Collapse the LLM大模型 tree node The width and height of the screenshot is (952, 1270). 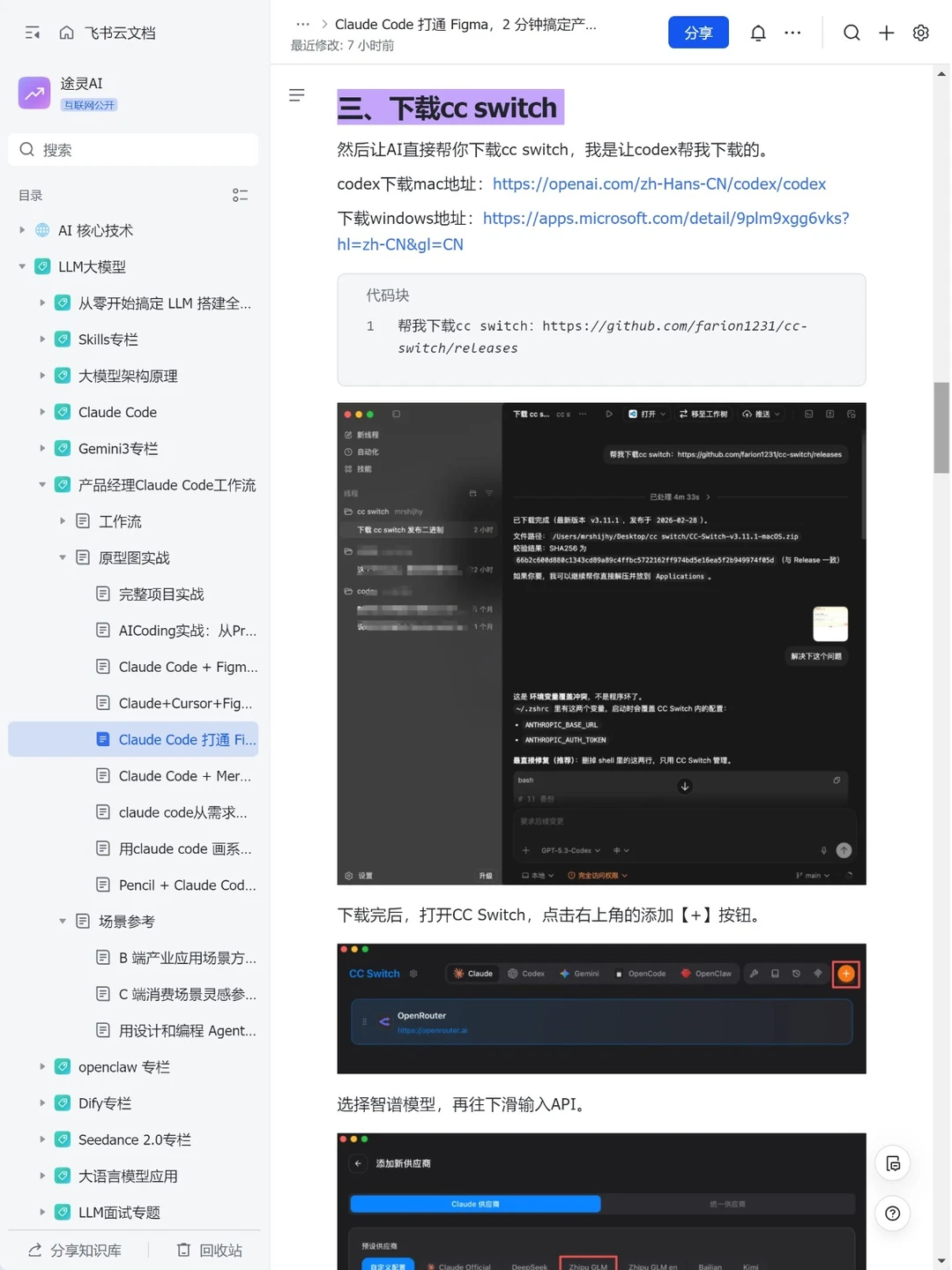tap(22, 266)
